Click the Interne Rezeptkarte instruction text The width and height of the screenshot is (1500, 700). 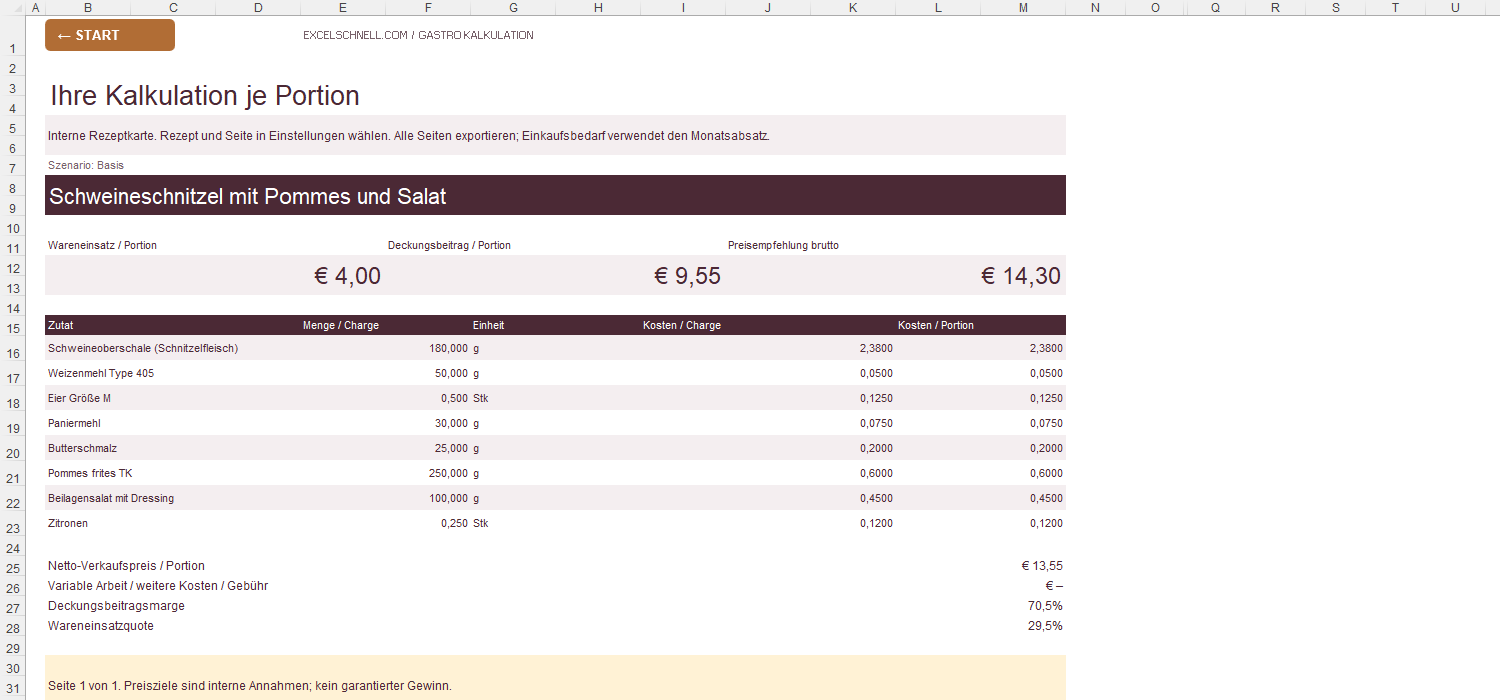tap(408, 136)
